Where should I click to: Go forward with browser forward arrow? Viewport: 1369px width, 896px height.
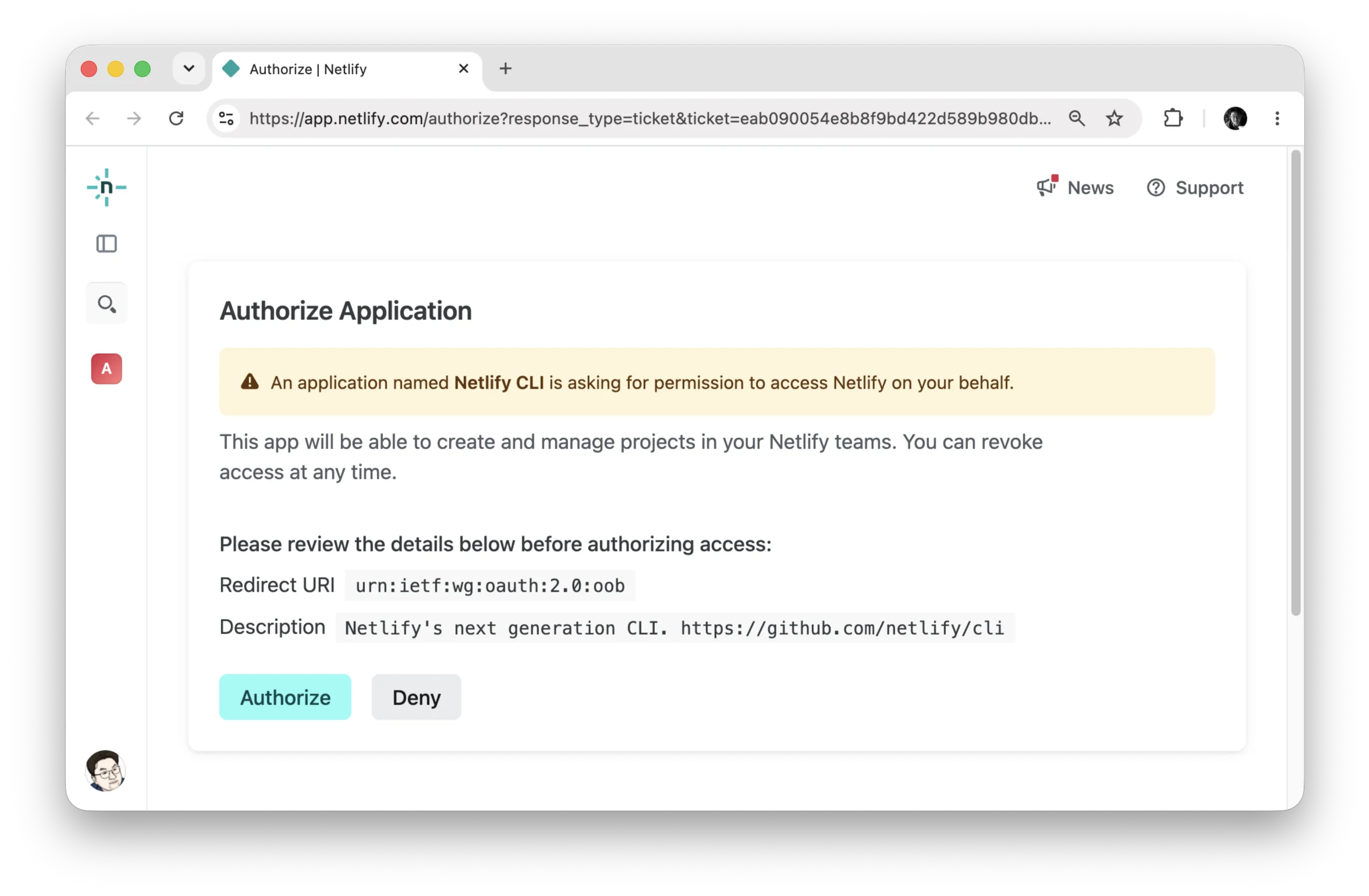point(134,119)
